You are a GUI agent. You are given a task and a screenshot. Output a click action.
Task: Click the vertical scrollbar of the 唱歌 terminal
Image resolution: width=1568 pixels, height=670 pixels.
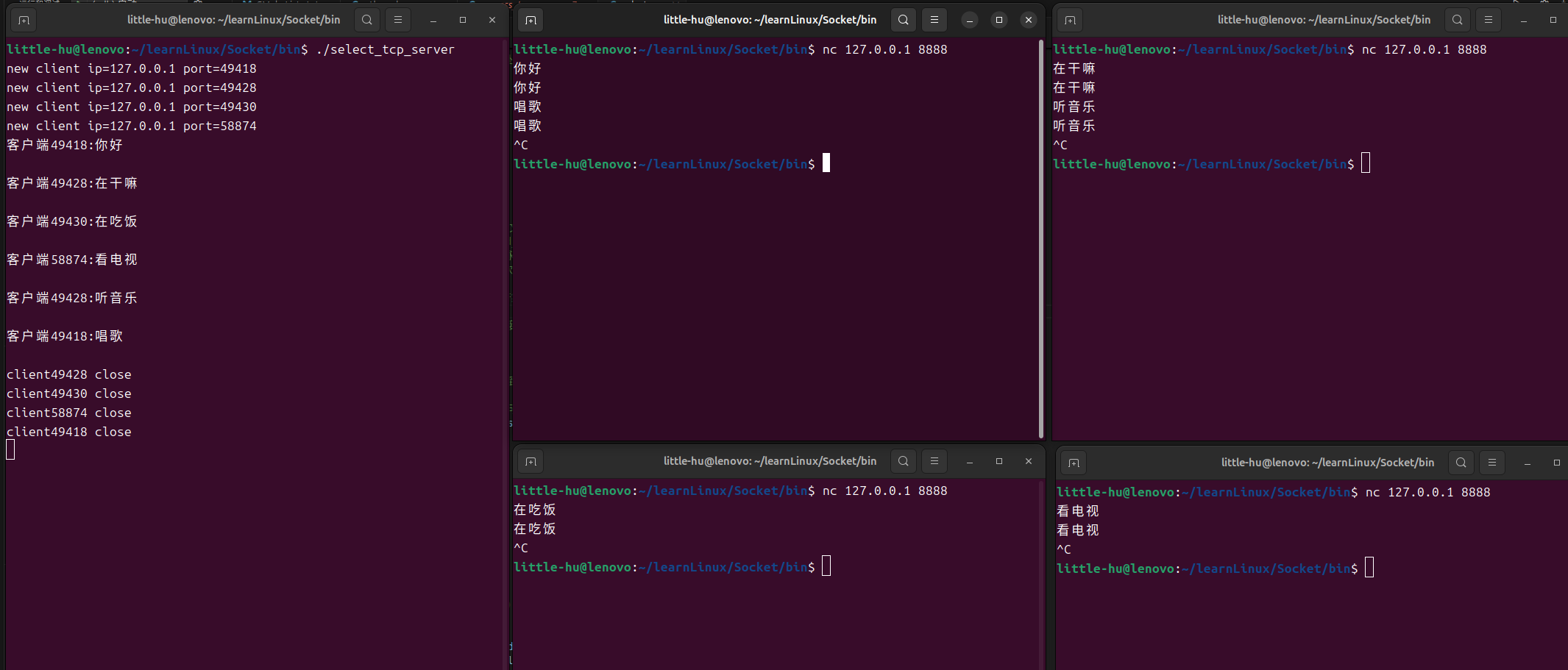tap(1040, 239)
